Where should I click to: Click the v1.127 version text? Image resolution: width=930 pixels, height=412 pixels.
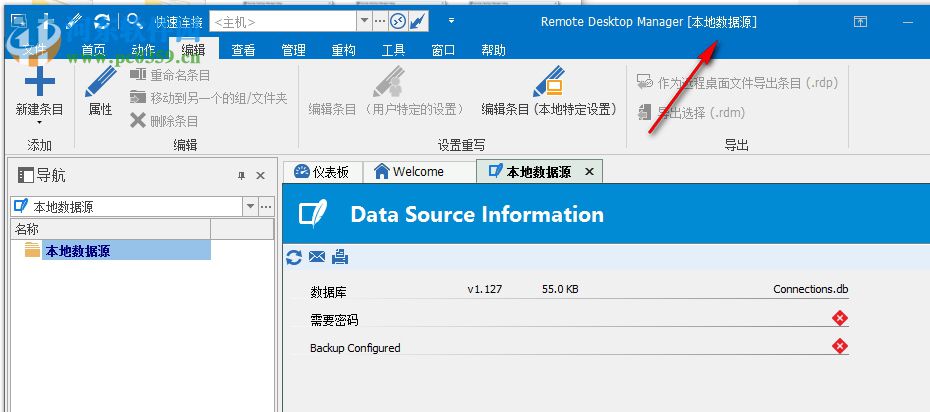[x=485, y=289]
